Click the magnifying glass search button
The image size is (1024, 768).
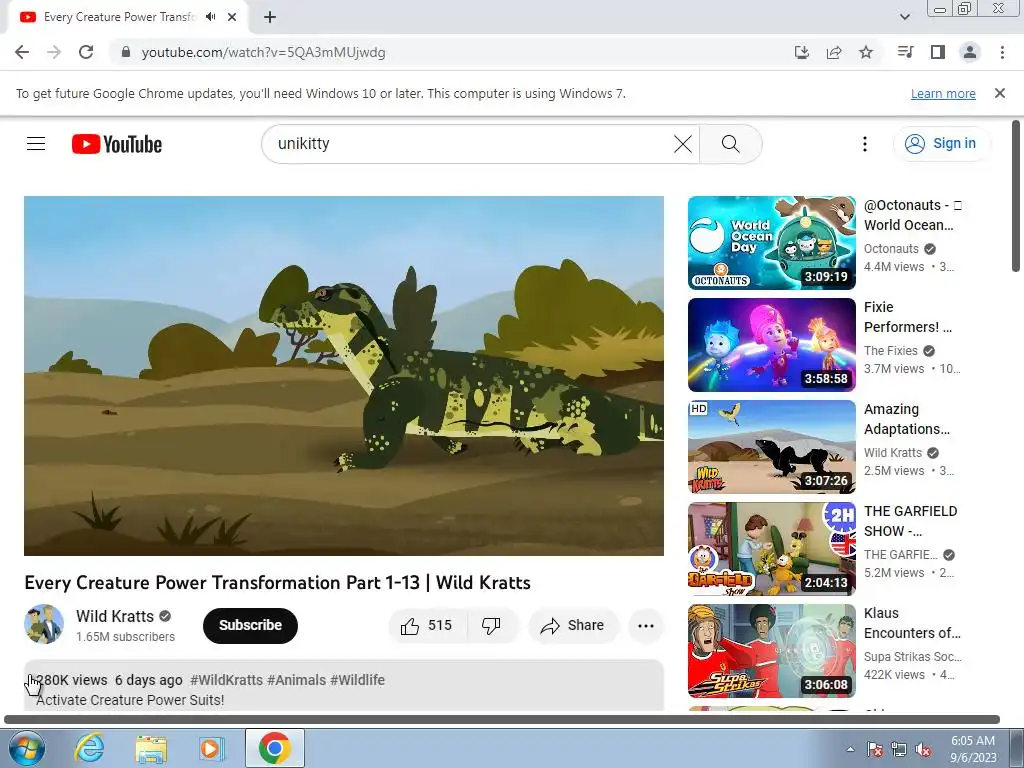(731, 144)
